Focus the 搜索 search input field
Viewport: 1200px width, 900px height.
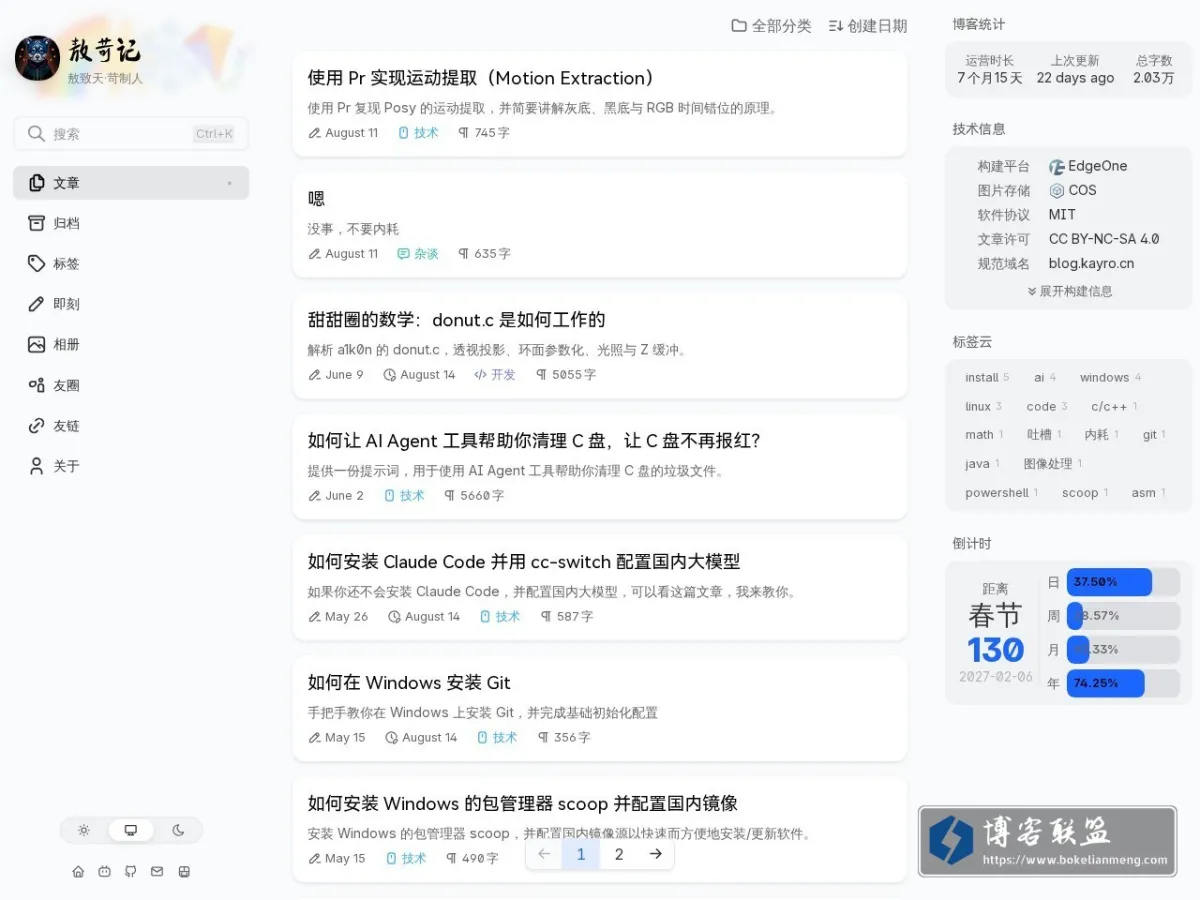tap(131, 134)
